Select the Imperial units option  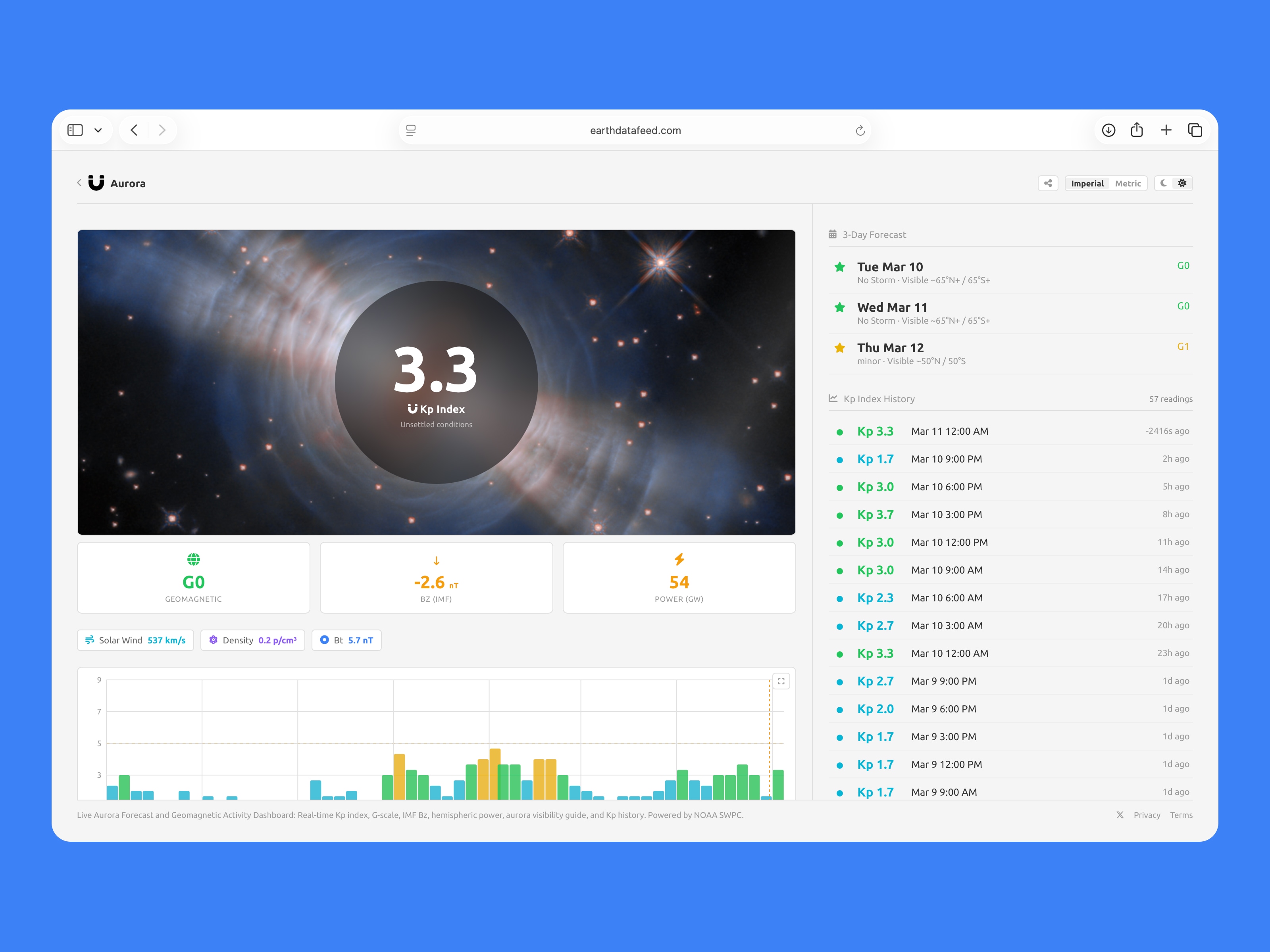tap(1087, 183)
